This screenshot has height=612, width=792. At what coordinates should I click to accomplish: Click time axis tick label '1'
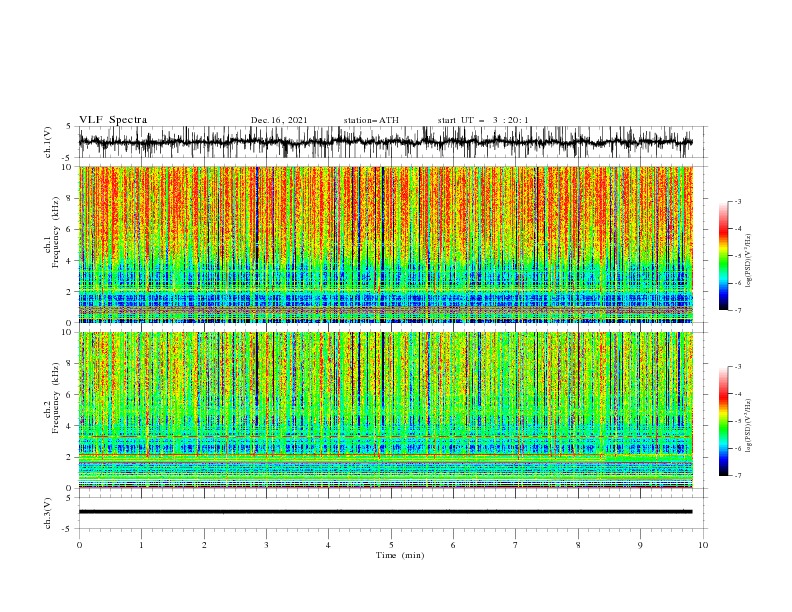pyautogui.click(x=142, y=545)
